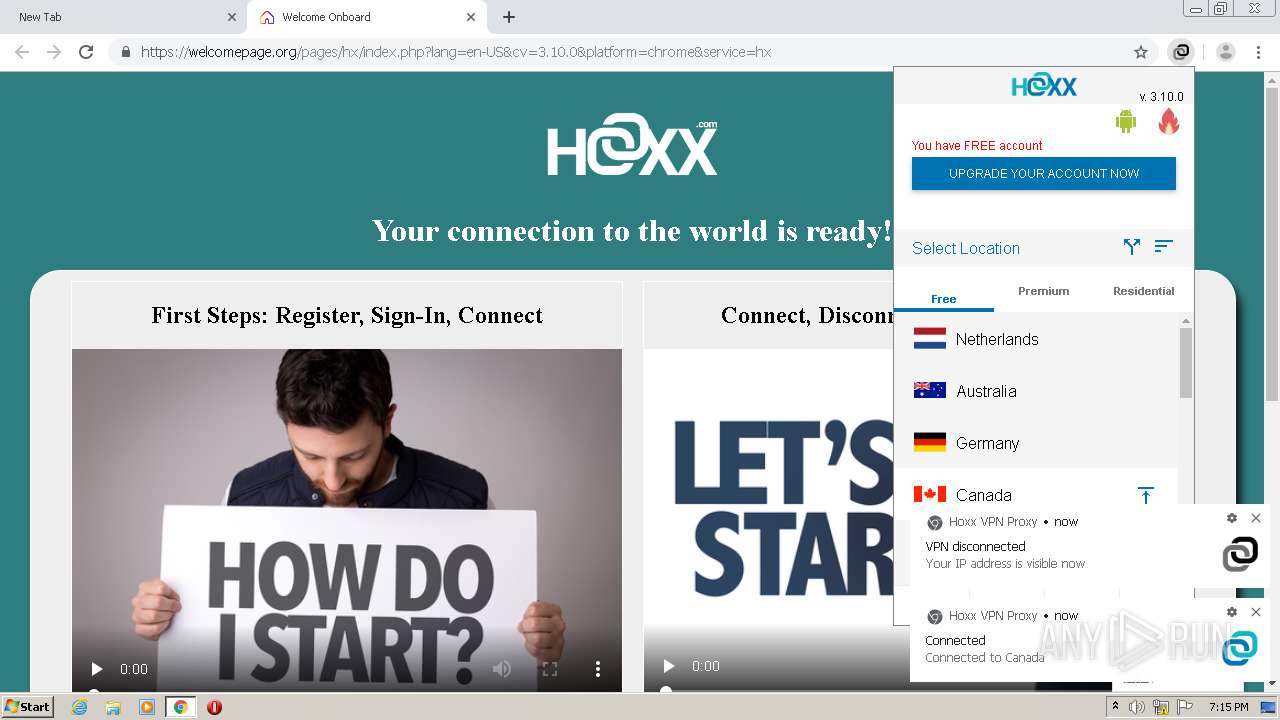Viewport: 1280px width, 720px height.
Task: Open Chrome's three-dot menu
Action: click(1258, 52)
